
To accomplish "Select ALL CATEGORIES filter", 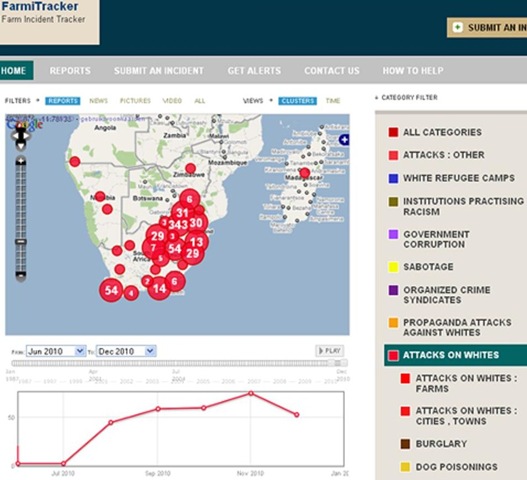I will (442, 132).
